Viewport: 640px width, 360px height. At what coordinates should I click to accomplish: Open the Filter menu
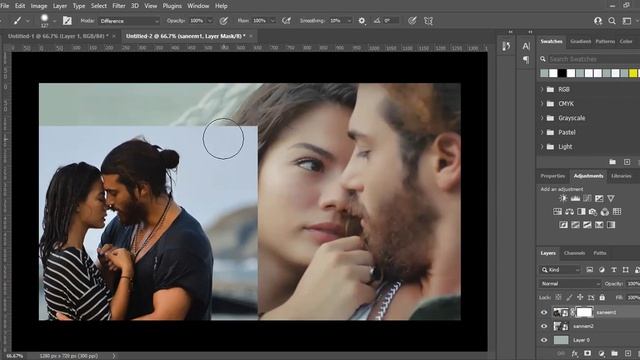click(119, 6)
